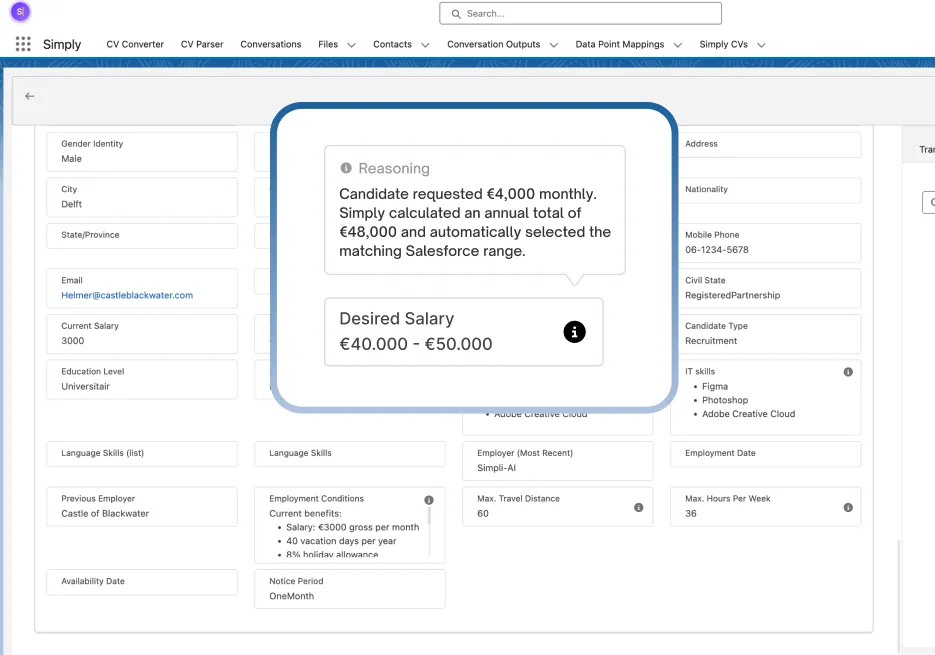Click the Nationality field

point(766,190)
